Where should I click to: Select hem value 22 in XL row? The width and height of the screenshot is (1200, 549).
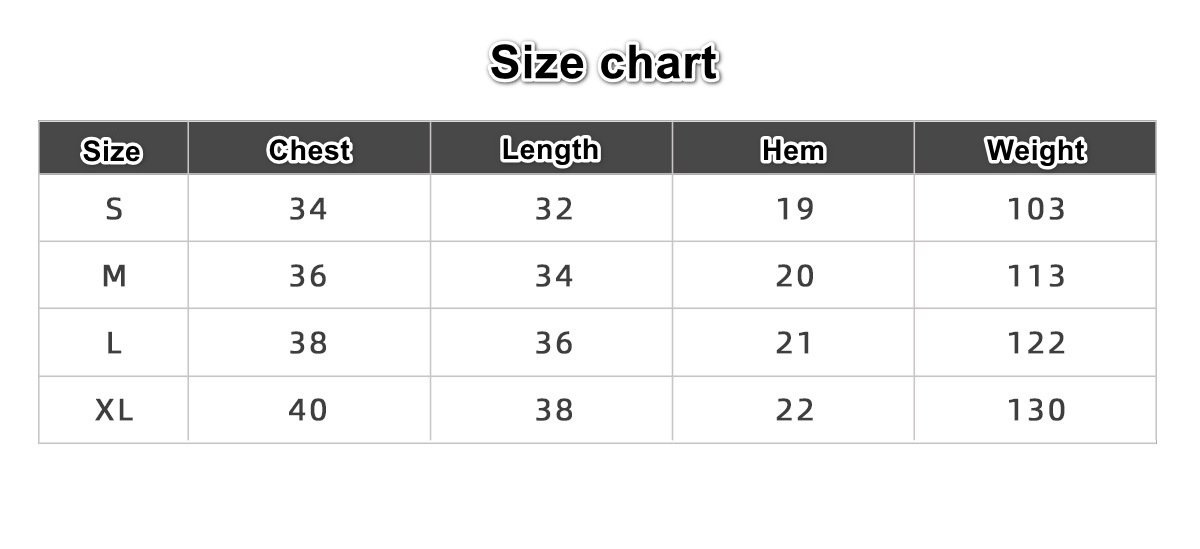point(795,410)
